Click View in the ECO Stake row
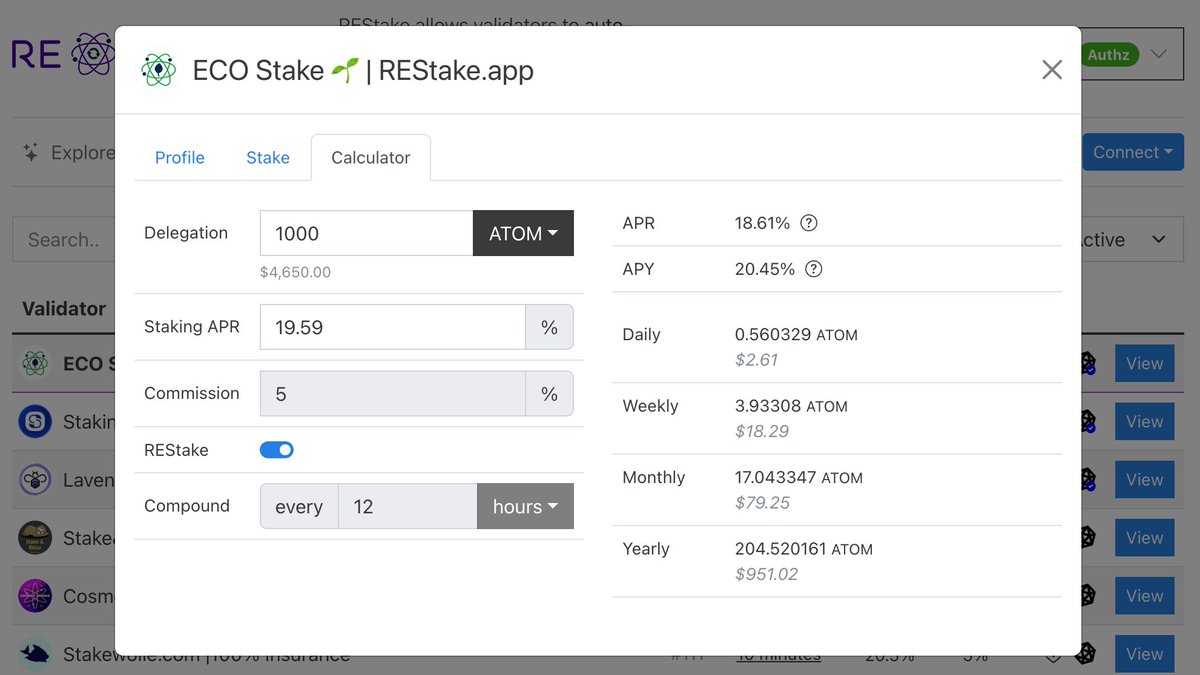 tap(1144, 363)
